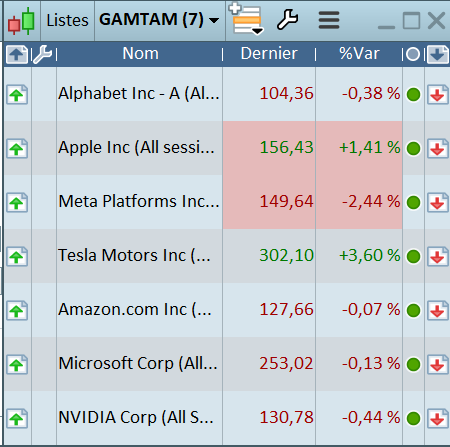Screen dimensions: 450x447
Task: Sort by the Nom column header
Action: click(x=140, y=53)
